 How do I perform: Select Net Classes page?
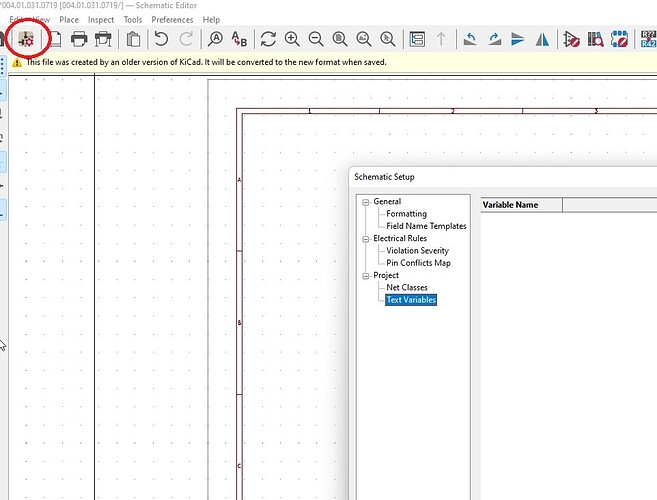pyautogui.click(x=407, y=288)
